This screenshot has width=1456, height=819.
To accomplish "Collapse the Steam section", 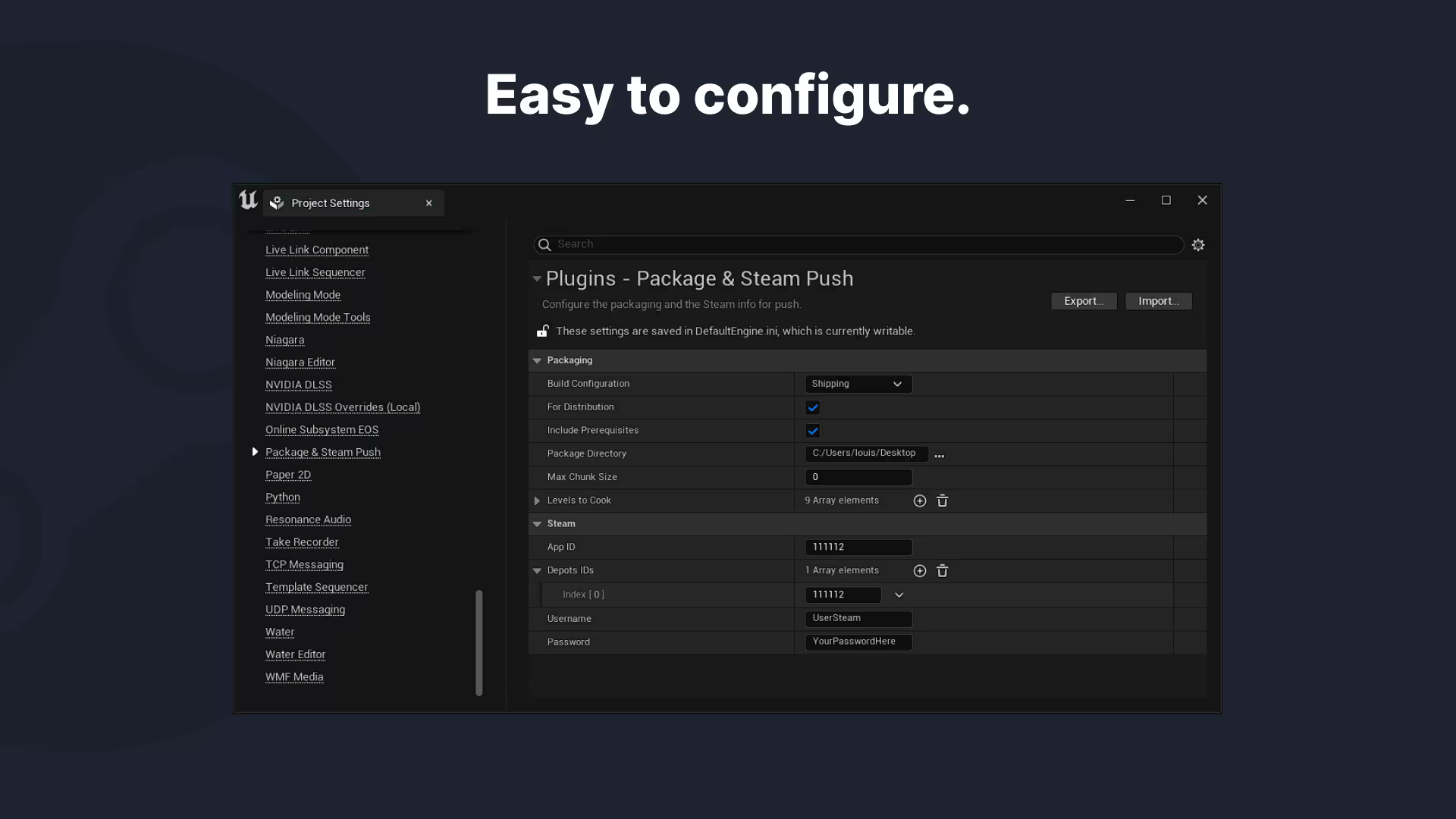I will (x=537, y=524).
